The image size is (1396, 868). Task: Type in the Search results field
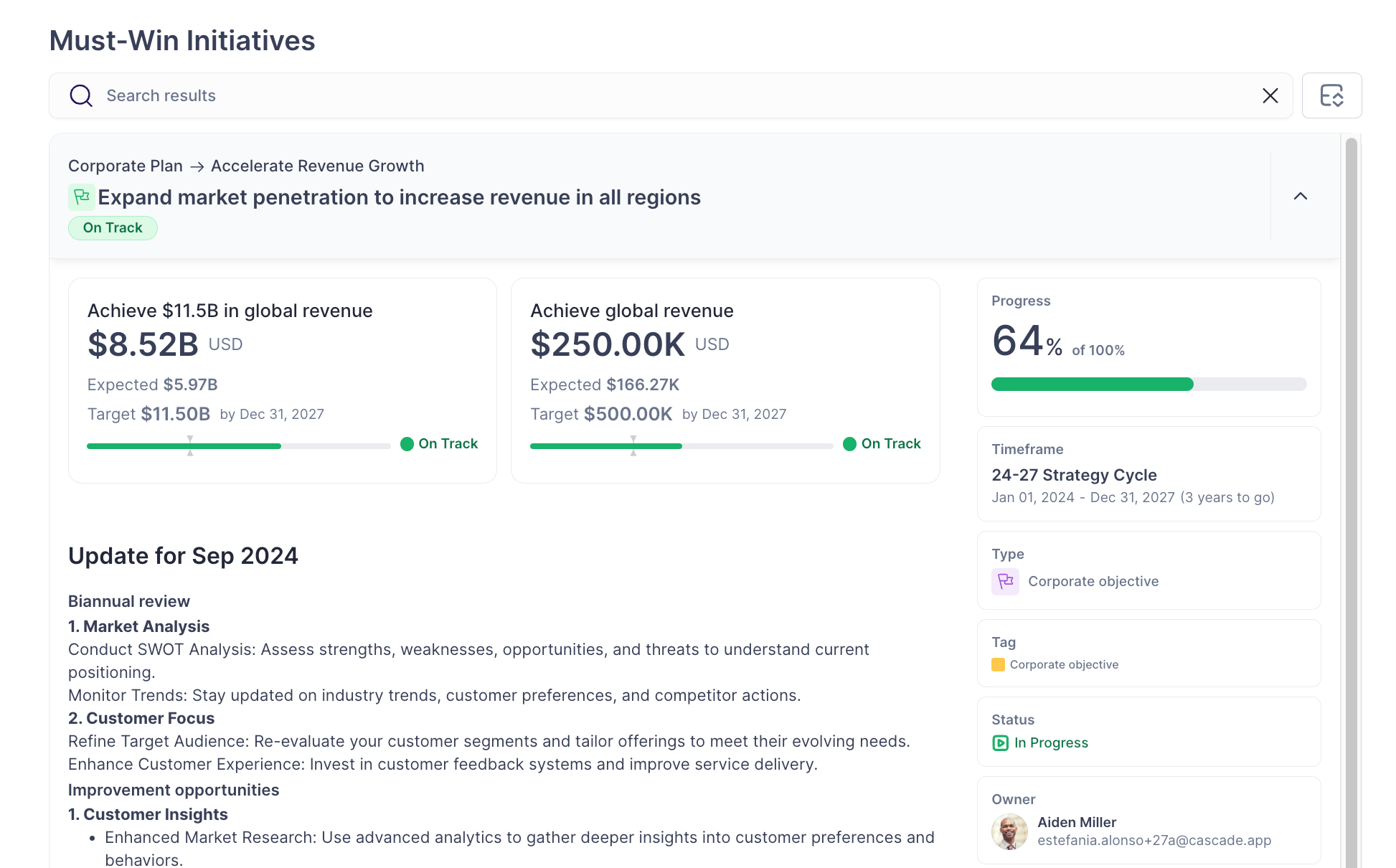coord(646,95)
